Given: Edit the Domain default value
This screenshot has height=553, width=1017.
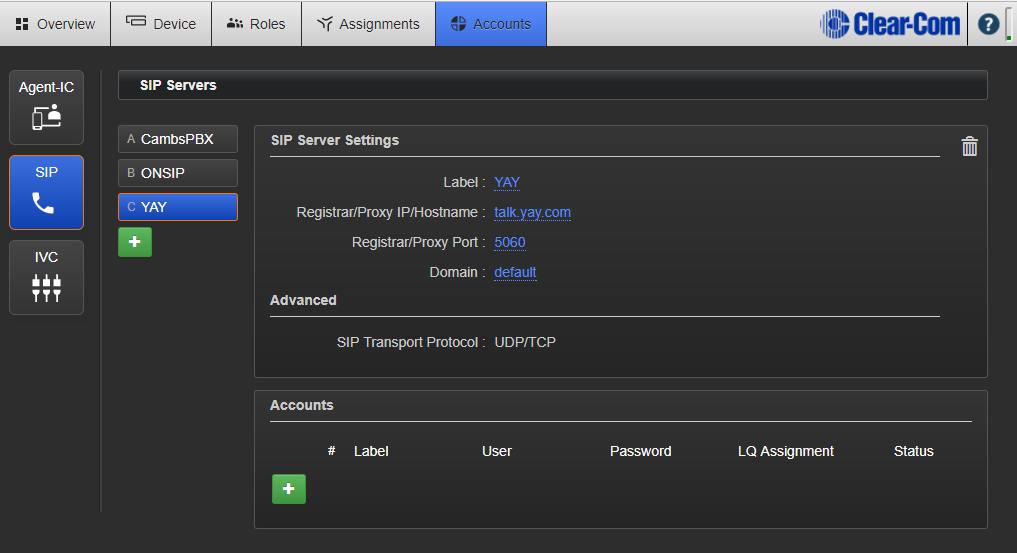Looking at the screenshot, I should pyautogui.click(x=515, y=272).
